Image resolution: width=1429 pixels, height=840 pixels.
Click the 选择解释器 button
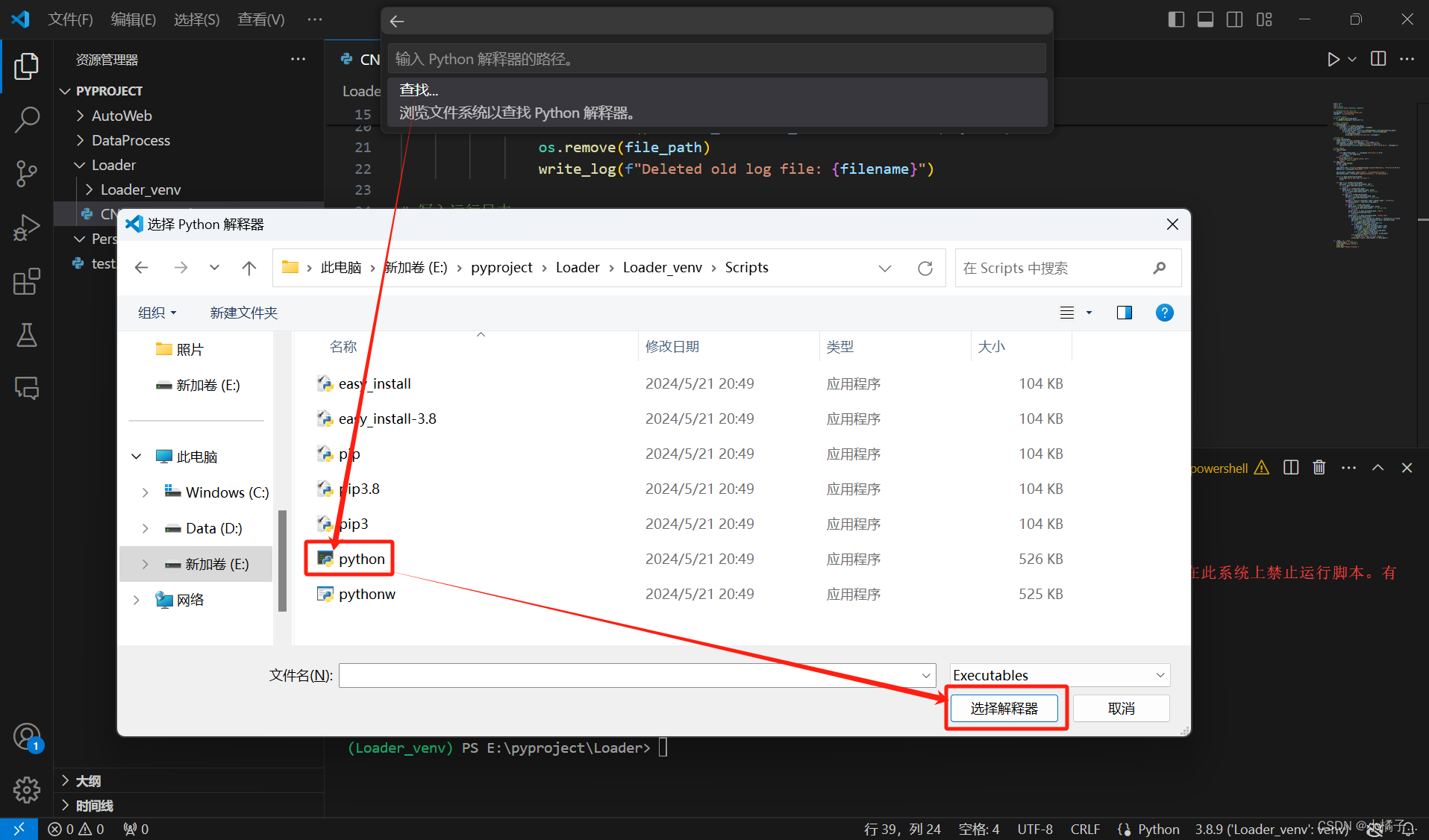(x=1004, y=708)
